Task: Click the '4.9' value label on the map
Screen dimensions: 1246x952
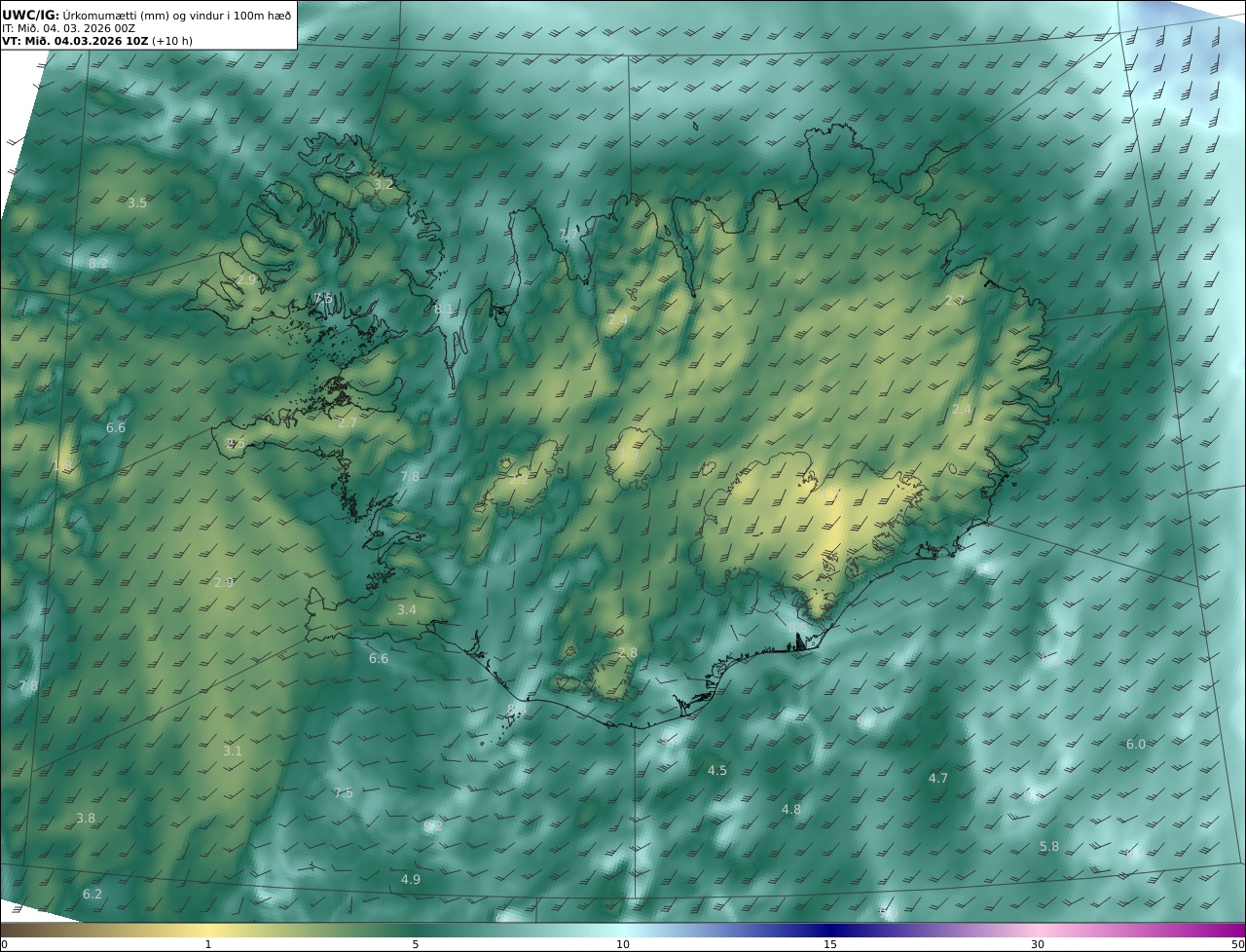Action: coord(411,880)
